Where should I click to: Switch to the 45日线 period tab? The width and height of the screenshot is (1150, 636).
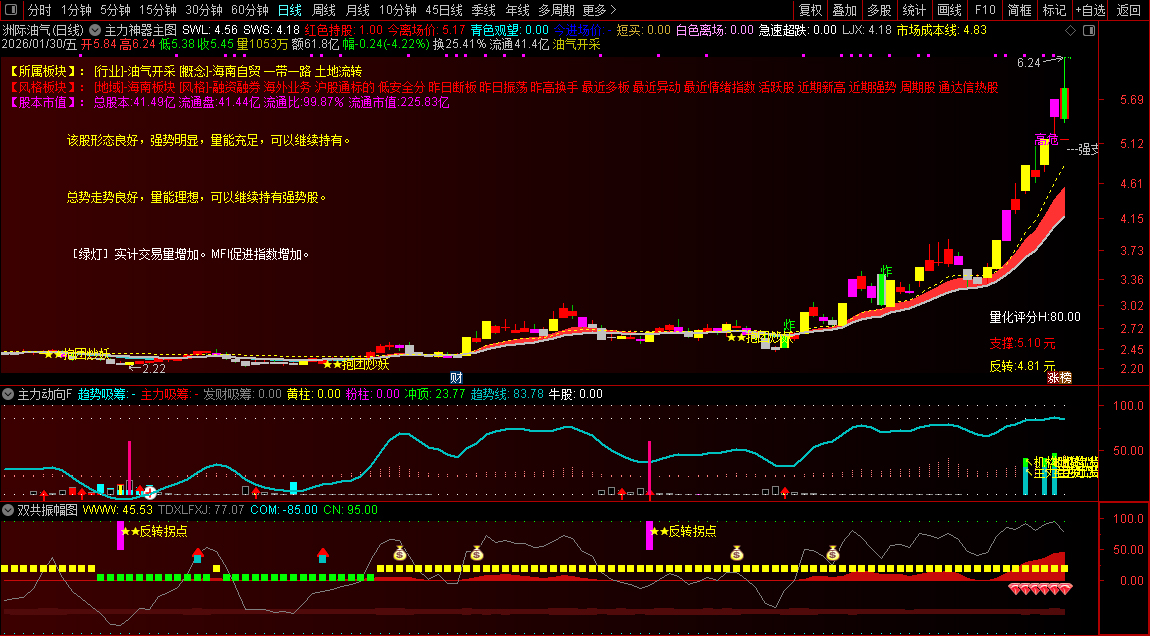click(x=444, y=10)
